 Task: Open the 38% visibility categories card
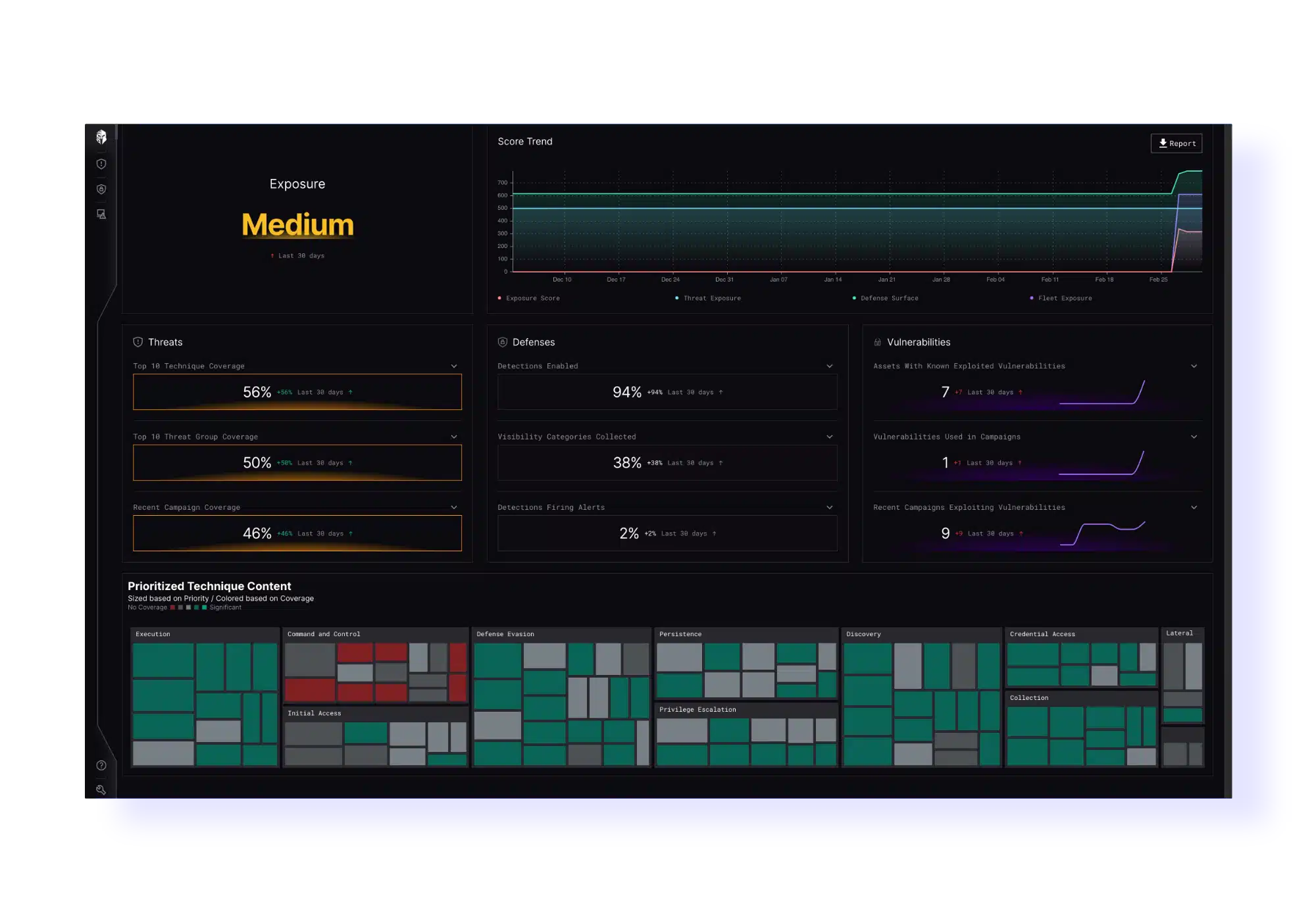pos(667,462)
